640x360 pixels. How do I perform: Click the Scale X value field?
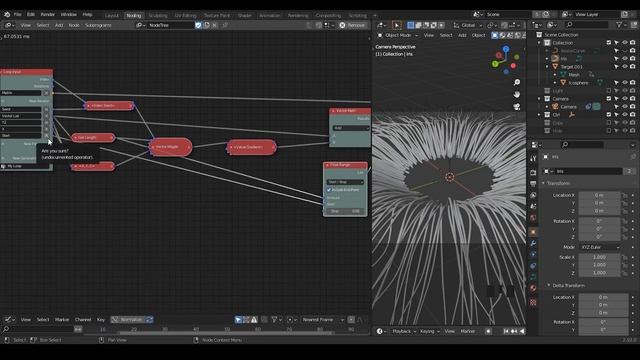tap(599, 257)
